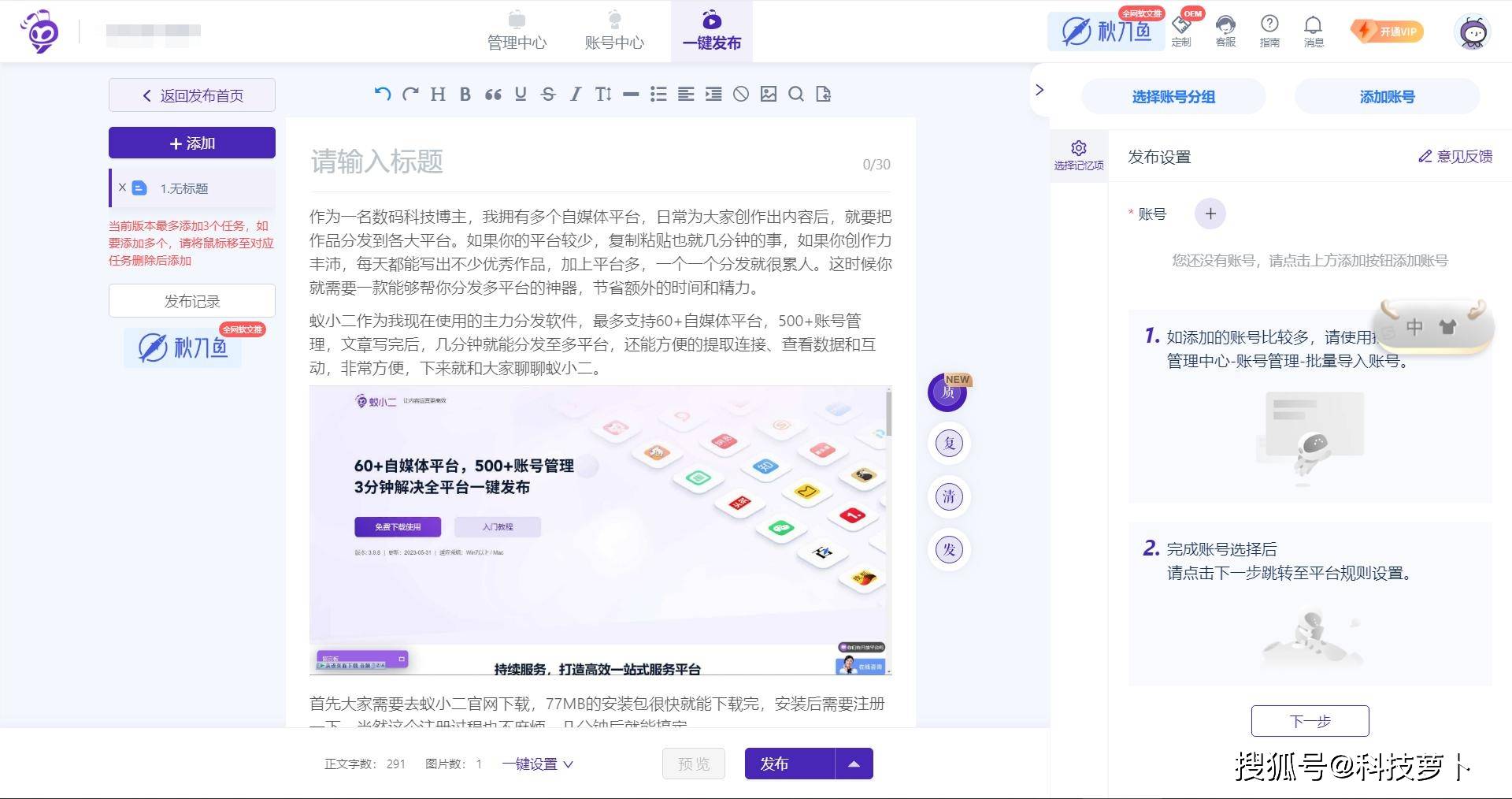
Task: Remove the 1.无标题 task with X
Action: (122, 188)
